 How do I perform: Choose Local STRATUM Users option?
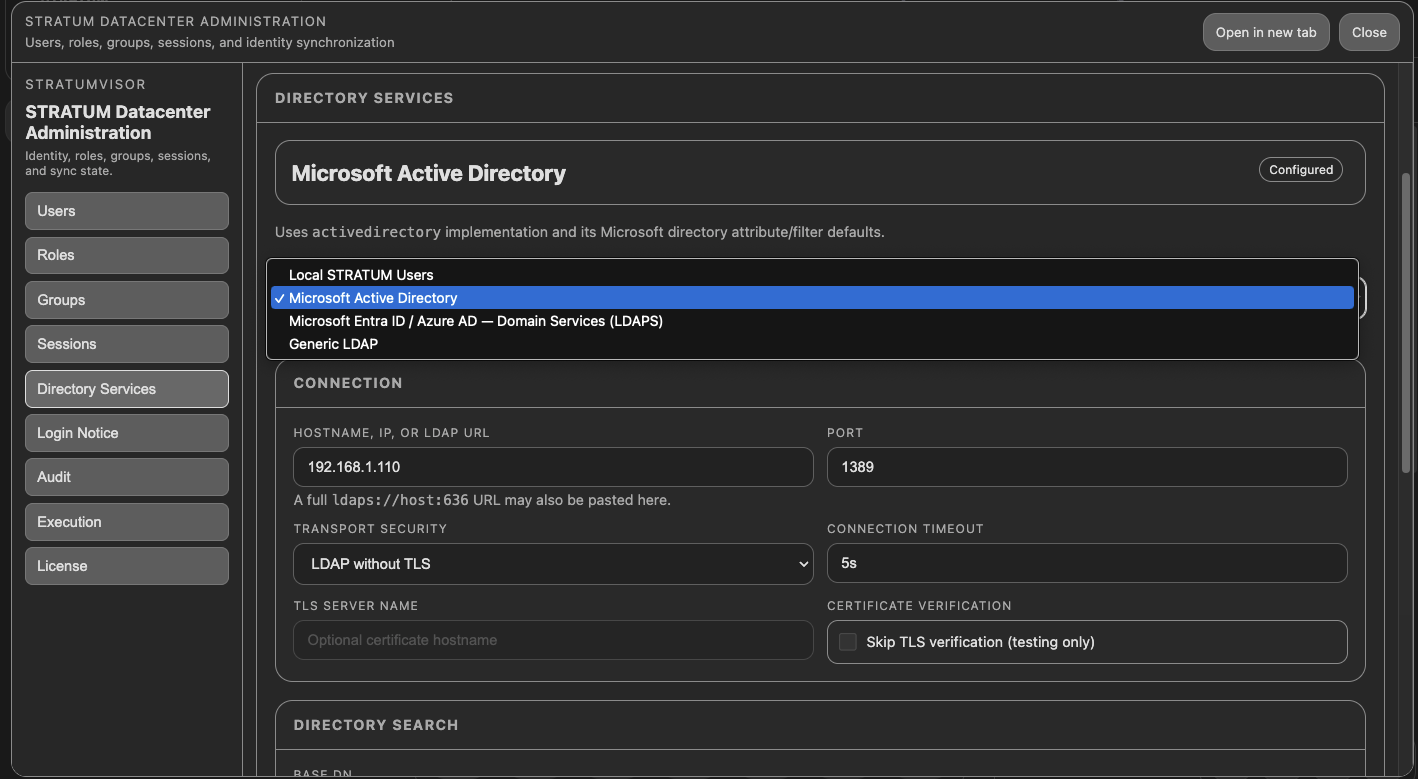pos(812,275)
